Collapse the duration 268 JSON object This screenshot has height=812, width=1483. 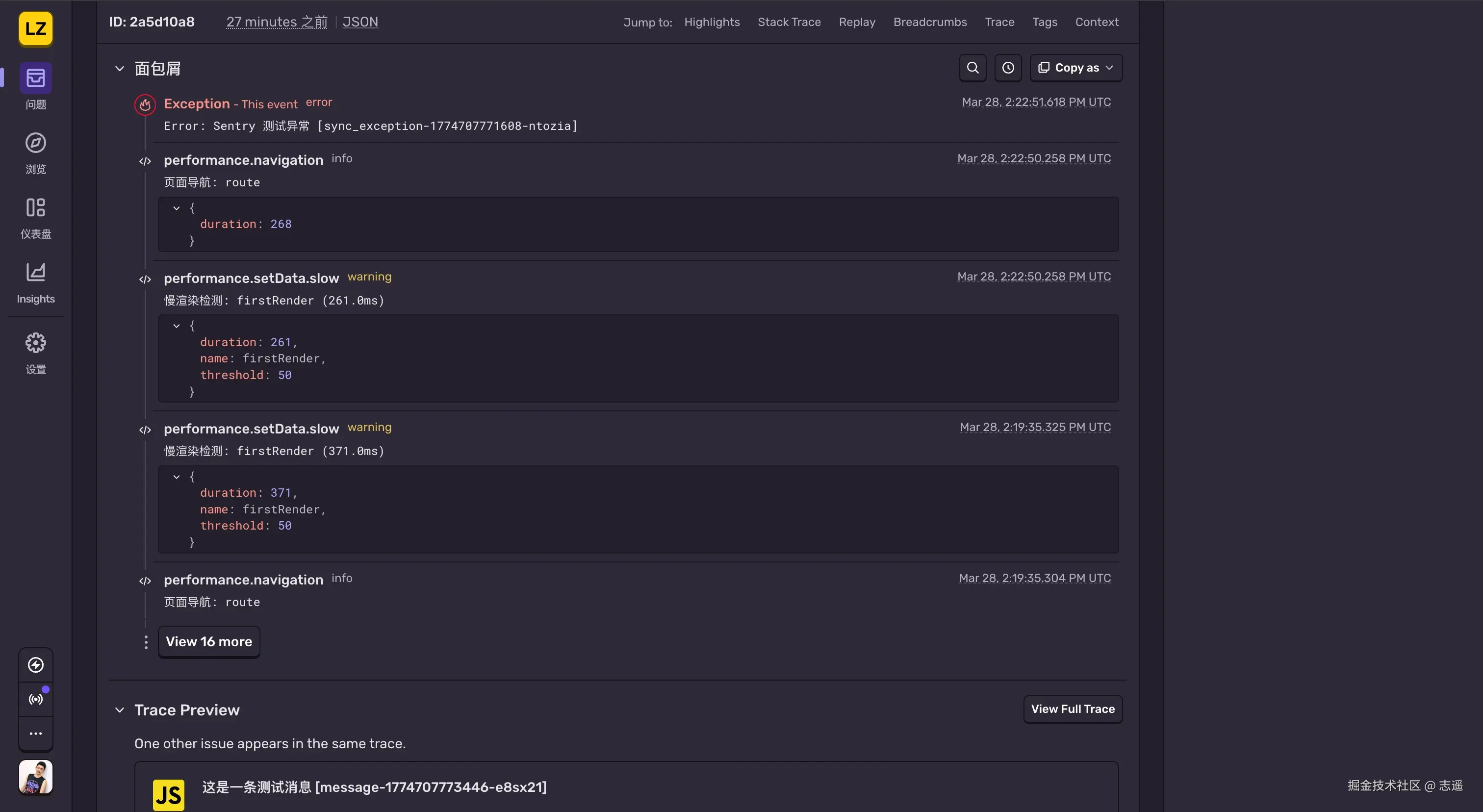tap(177, 208)
